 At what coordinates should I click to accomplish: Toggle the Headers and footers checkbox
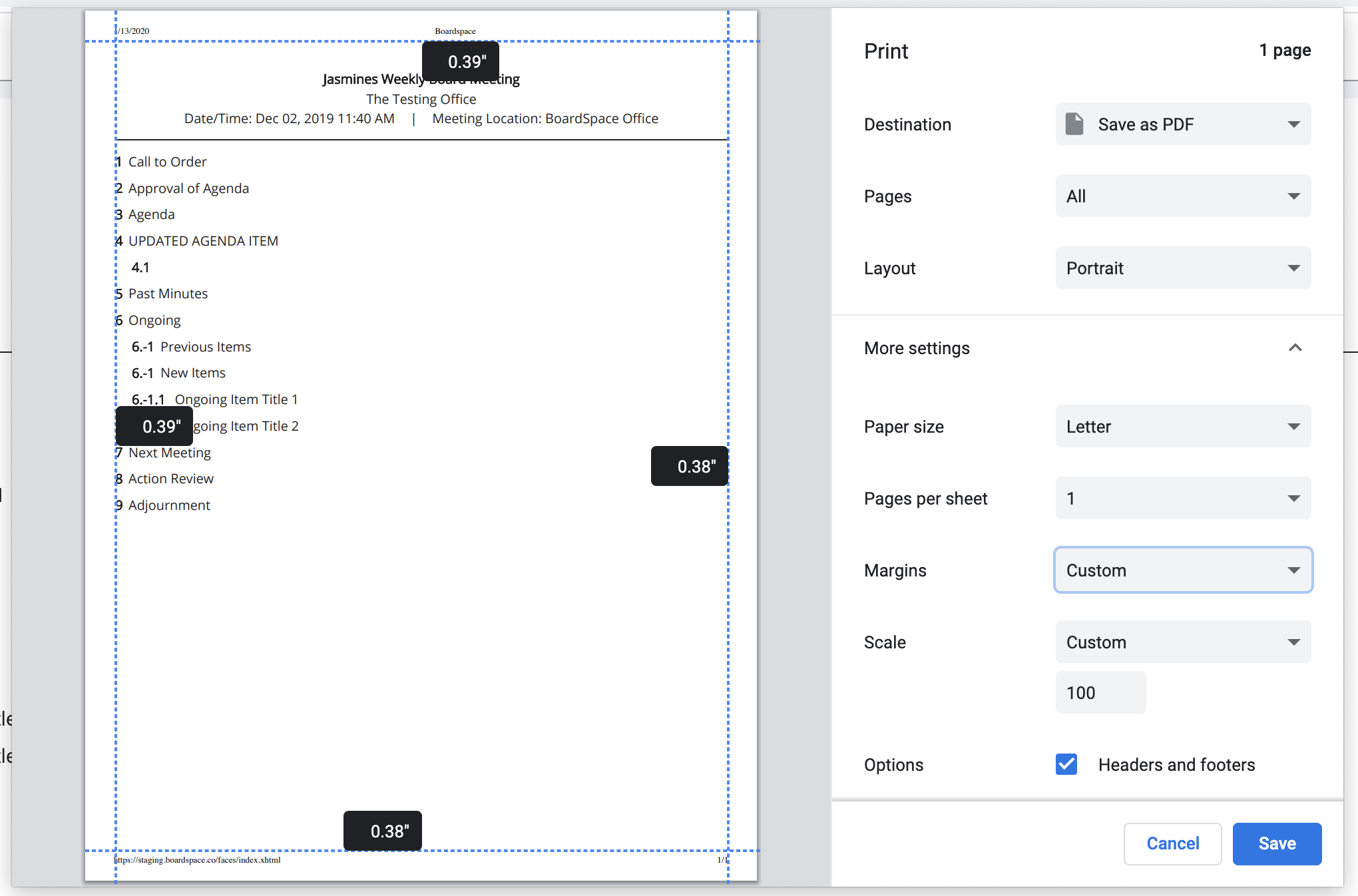tap(1066, 764)
